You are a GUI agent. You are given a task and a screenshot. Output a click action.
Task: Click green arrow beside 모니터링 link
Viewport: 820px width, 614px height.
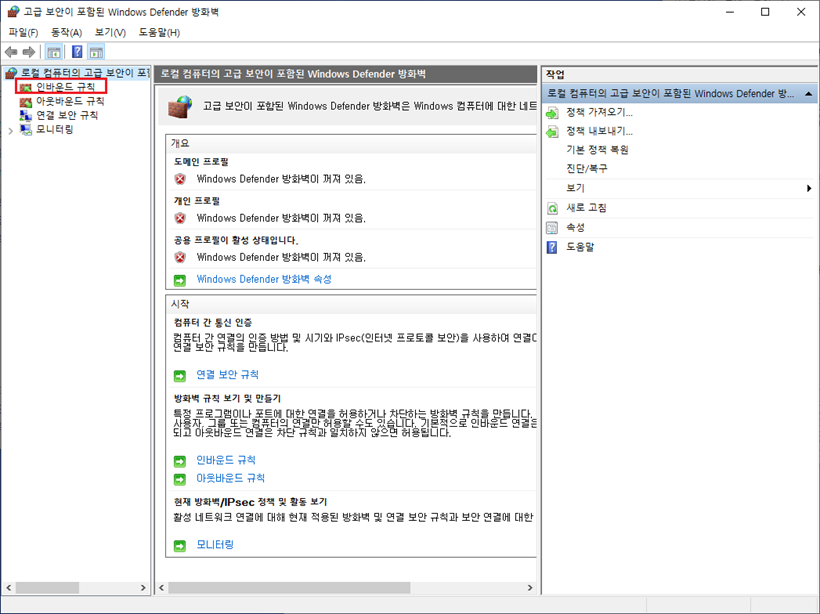coord(180,545)
